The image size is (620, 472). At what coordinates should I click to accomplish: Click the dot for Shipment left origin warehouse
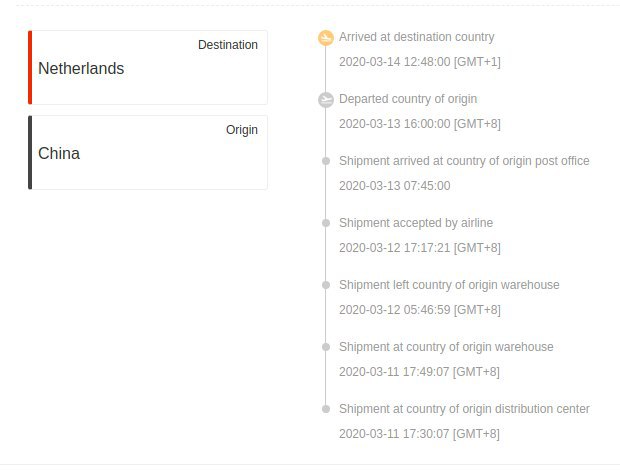(x=326, y=285)
